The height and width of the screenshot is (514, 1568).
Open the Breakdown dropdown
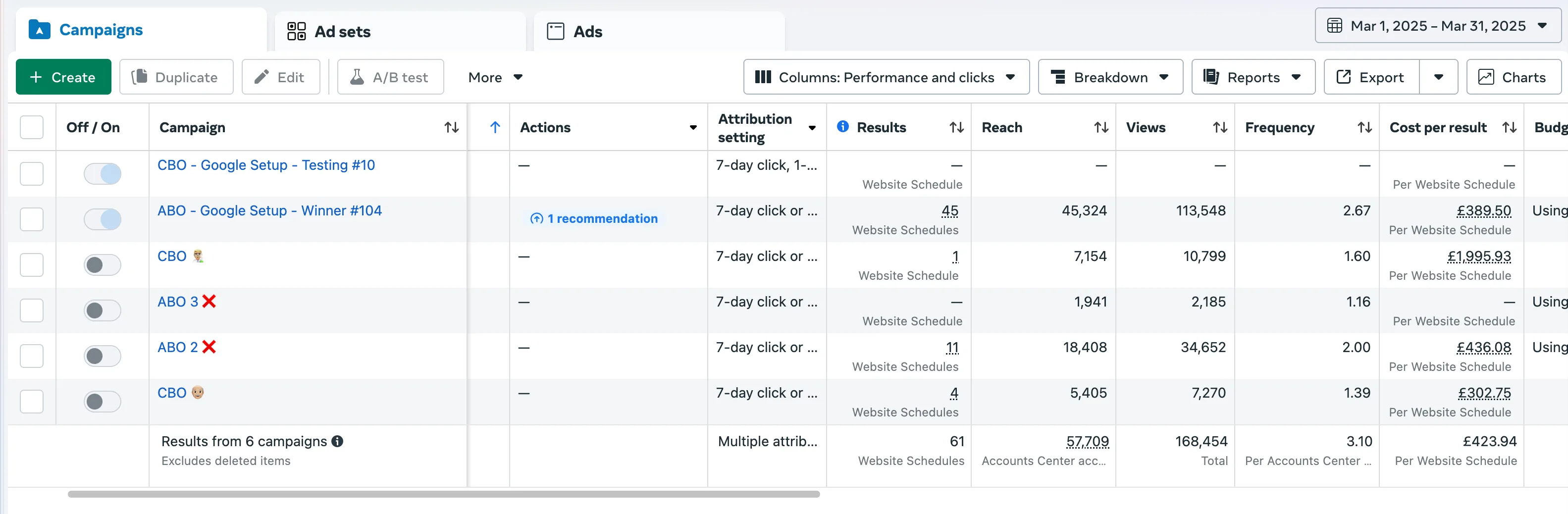pos(1110,77)
